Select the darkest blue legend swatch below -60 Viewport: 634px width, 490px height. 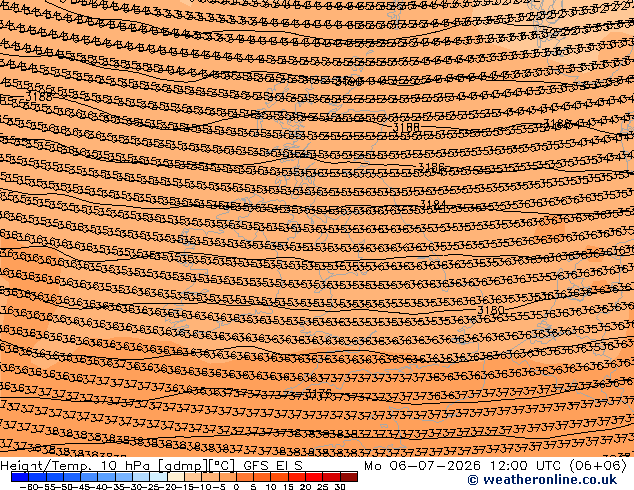[x=19, y=477]
